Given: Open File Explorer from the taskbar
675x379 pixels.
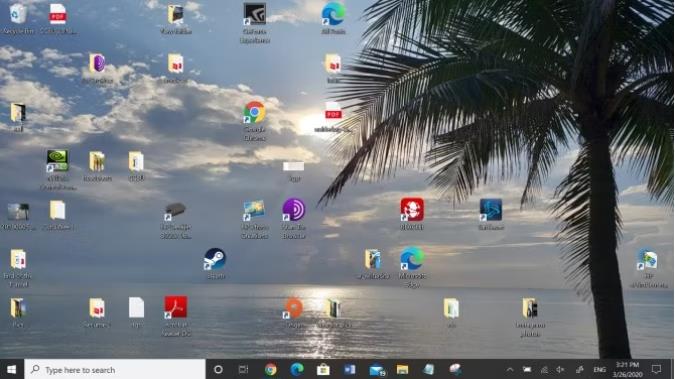Looking at the screenshot, I should 403,370.
